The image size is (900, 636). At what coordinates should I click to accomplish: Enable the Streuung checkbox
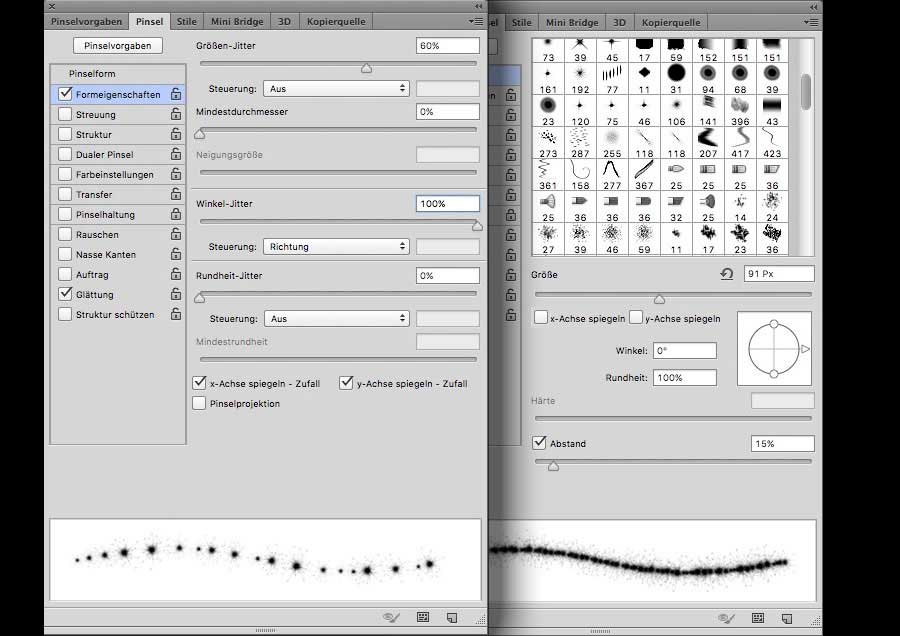tap(65, 114)
